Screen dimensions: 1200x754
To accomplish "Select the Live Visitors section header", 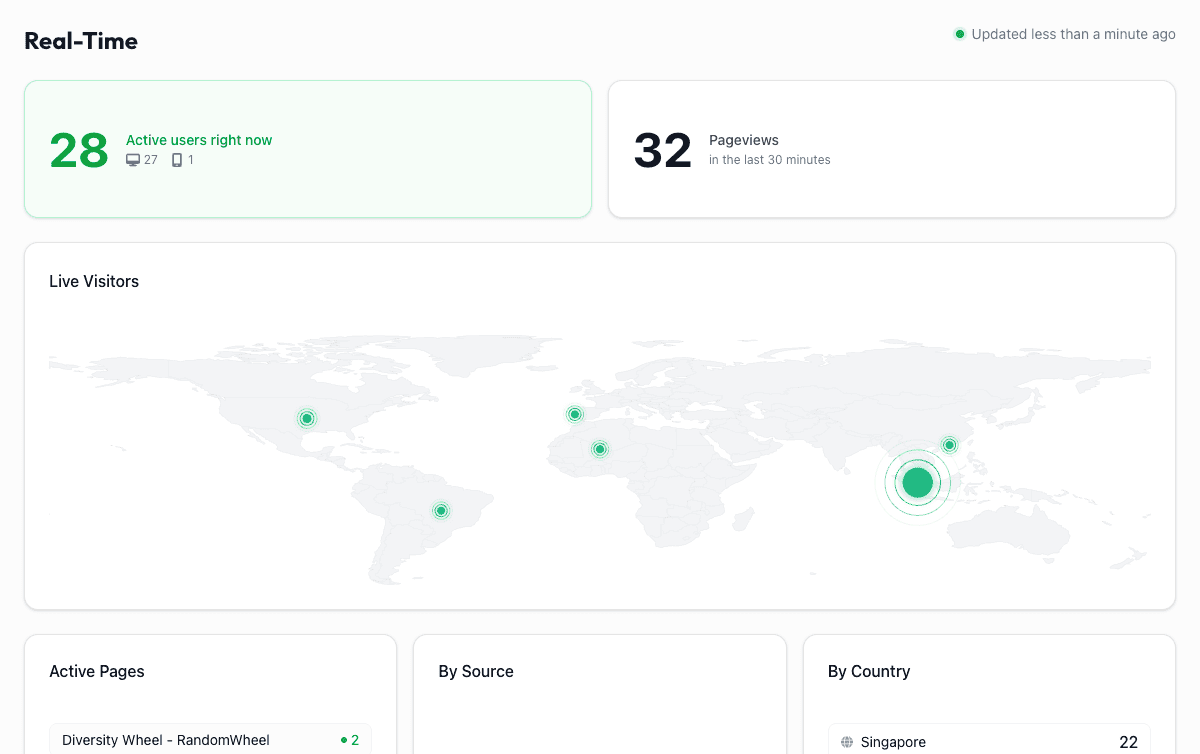I will [x=94, y=281].
